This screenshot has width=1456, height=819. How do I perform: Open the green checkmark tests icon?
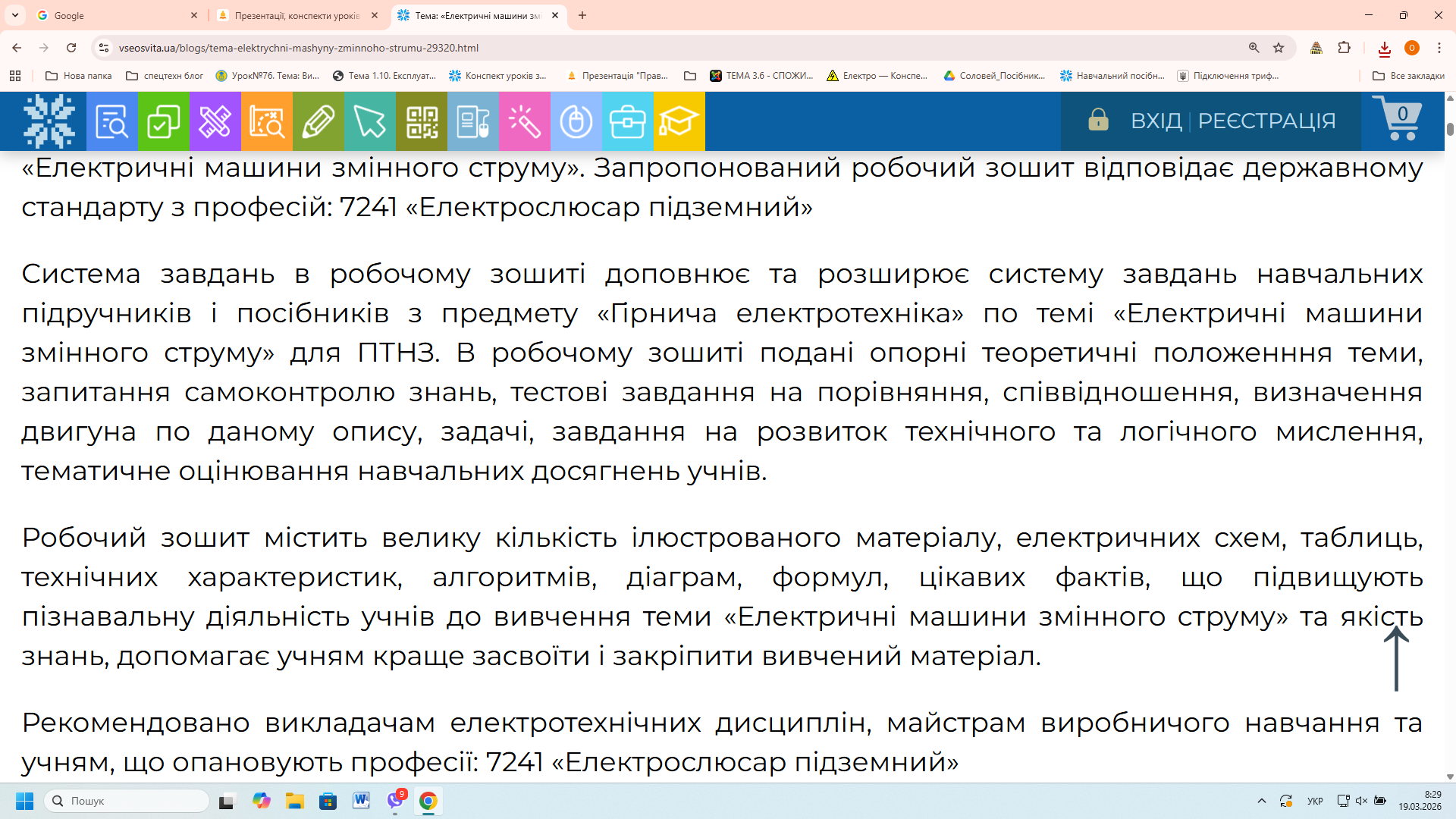click(x=163, y=121)
